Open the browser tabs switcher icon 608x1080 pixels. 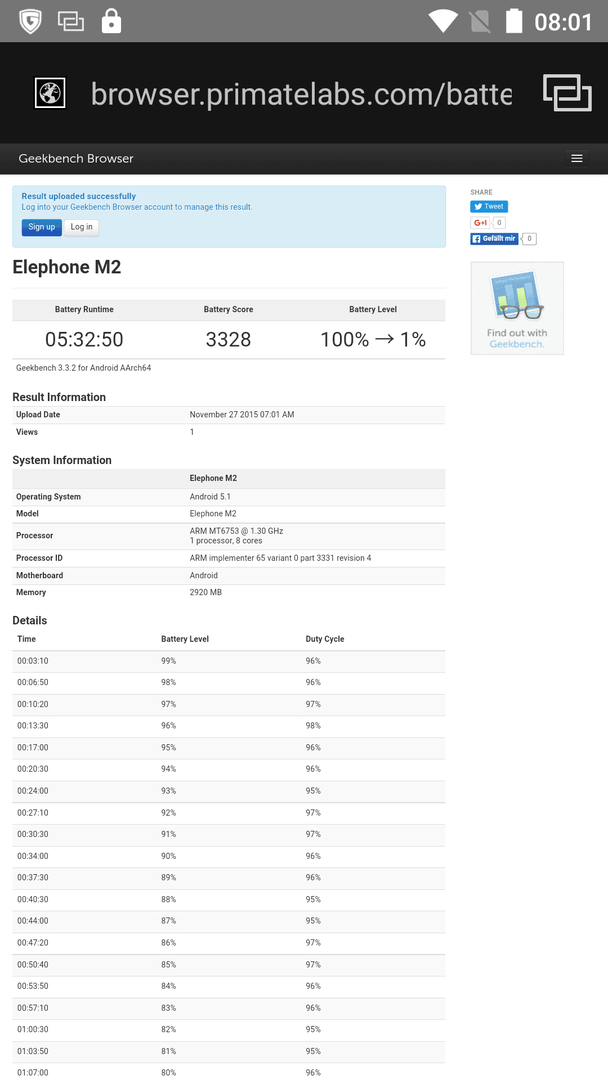tap(567, 92)
